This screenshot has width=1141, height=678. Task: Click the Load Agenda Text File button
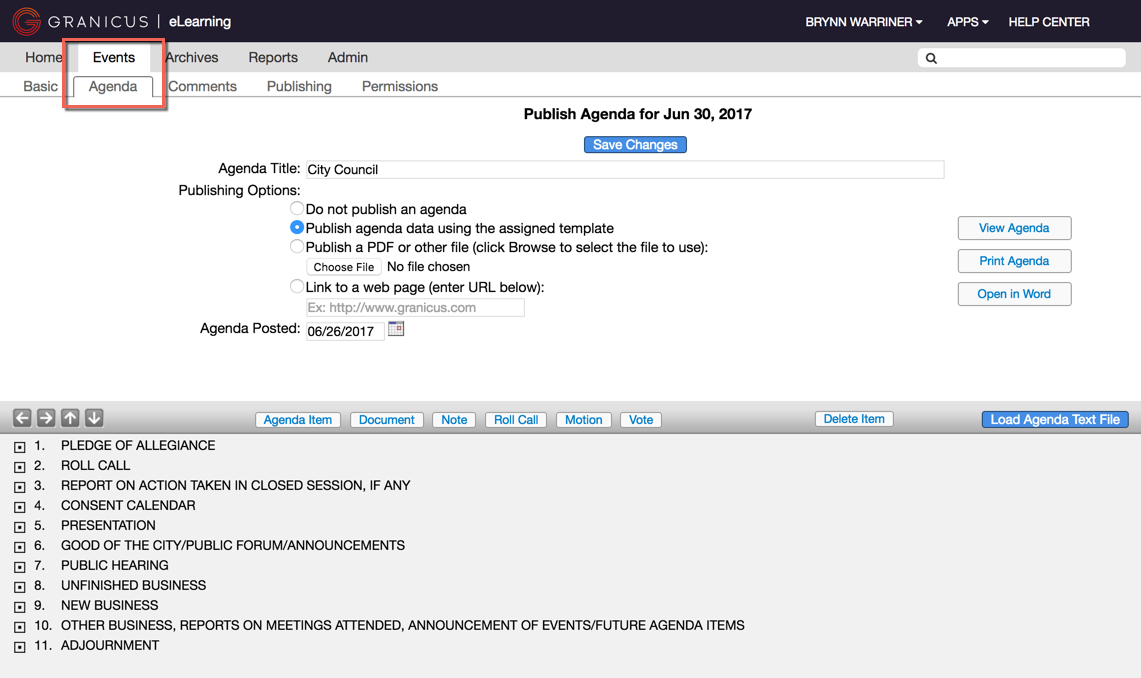coord(1055,420)
